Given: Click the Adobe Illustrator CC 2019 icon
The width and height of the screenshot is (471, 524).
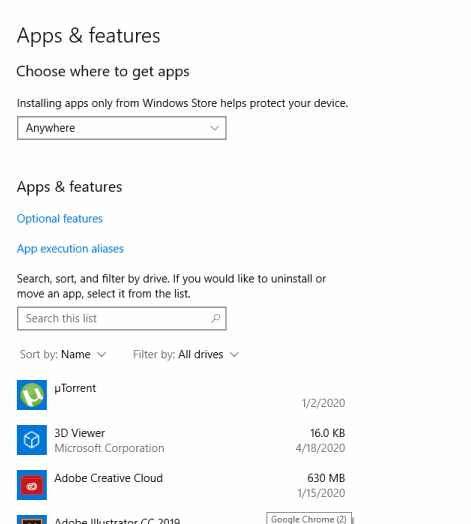Looking at the screenshot, I should tap(32, 520).
